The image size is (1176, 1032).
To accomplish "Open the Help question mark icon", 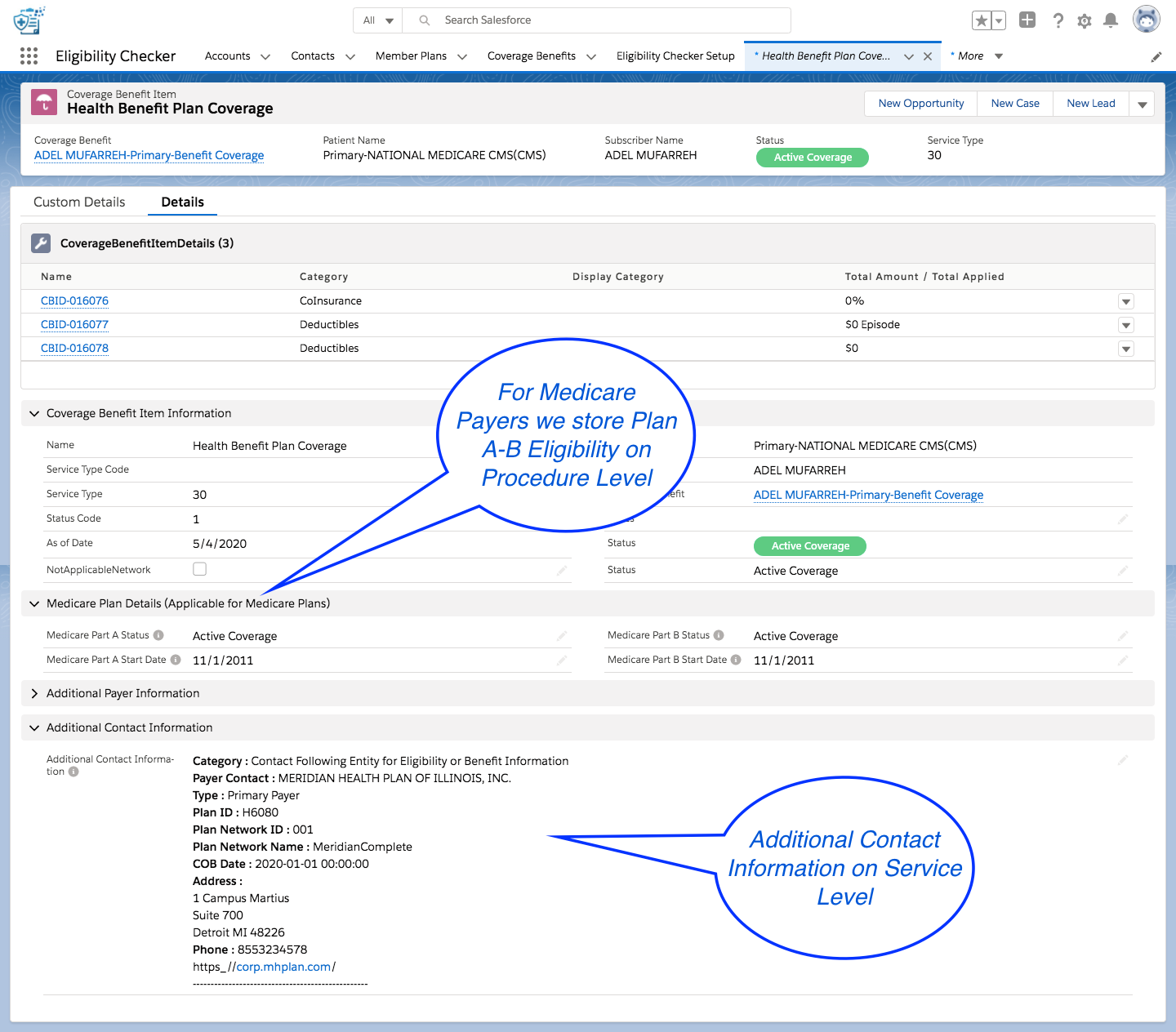I will 1058,20.
